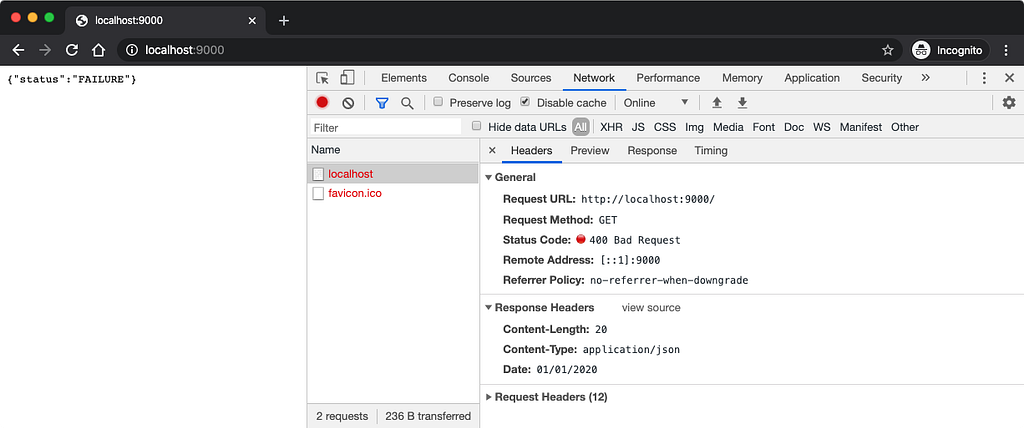The height and width of the screenshot is (428, 1024).
Task: Enable Hide data URLs checkbox
Action: pos(477,126)
